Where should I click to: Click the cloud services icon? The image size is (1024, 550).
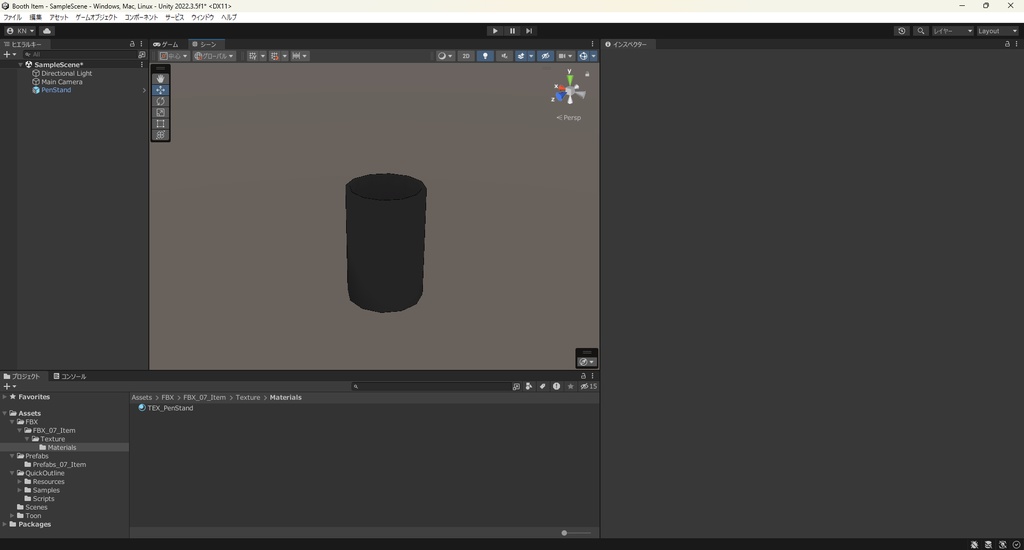(47, 31)
